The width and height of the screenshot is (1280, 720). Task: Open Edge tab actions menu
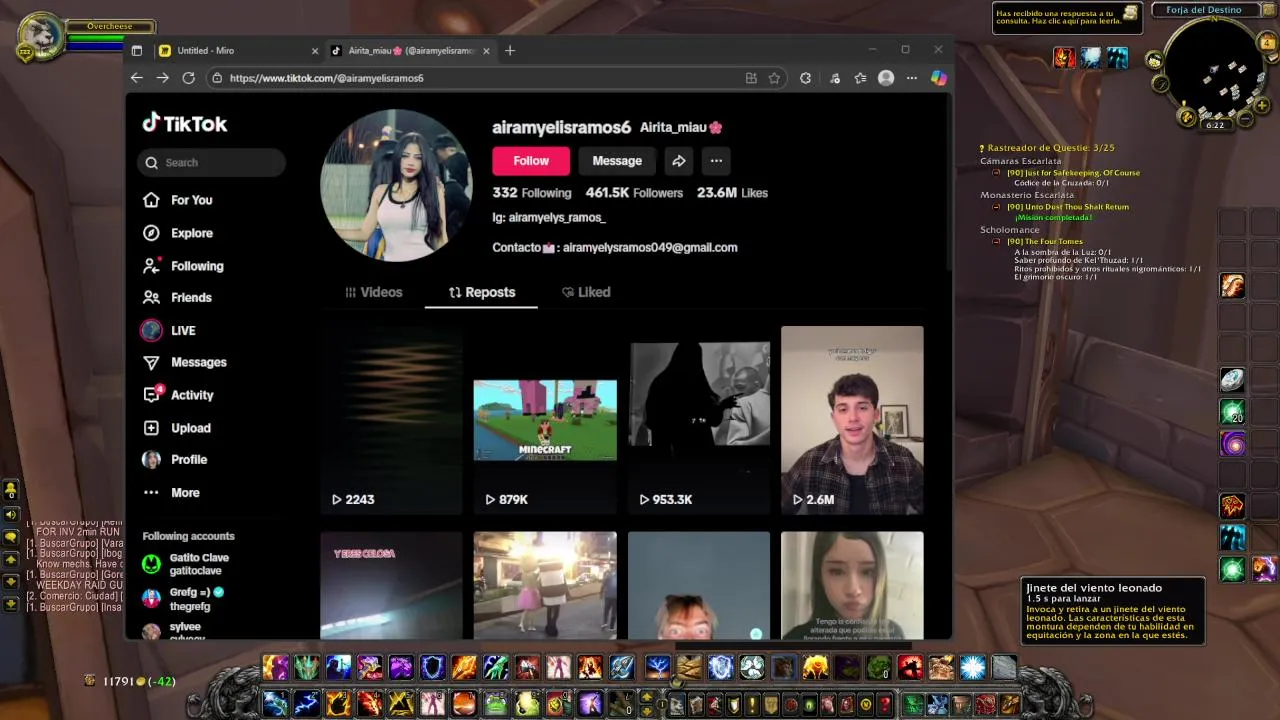click(137, 51)
